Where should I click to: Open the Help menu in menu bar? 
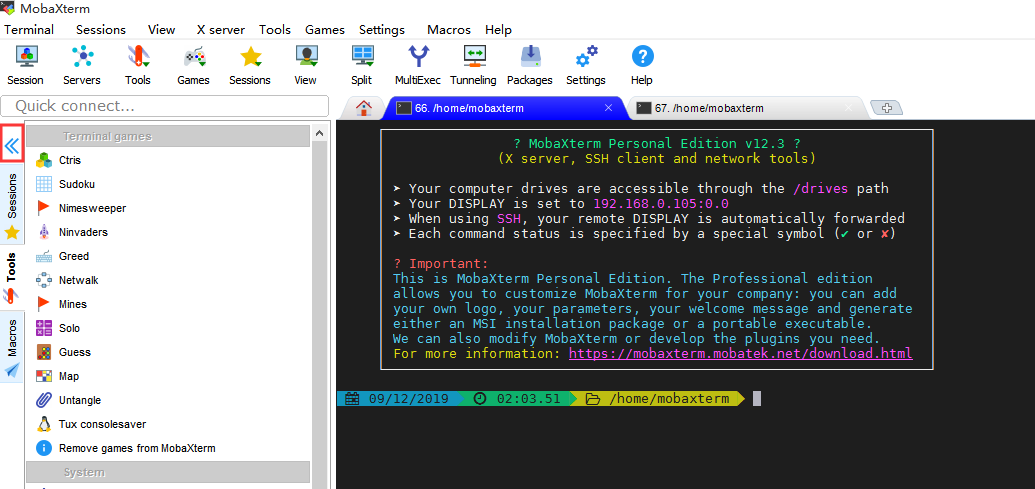498,30
